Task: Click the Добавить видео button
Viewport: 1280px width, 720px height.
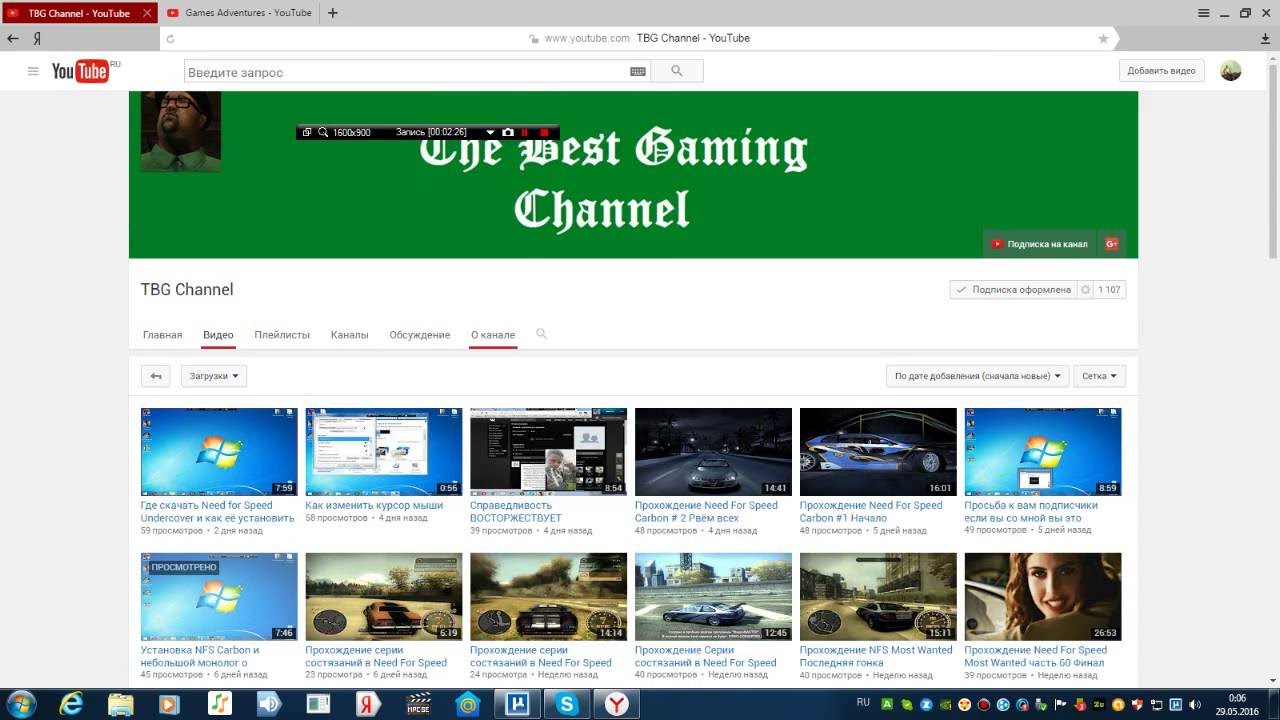Action: click(1161, 71)
